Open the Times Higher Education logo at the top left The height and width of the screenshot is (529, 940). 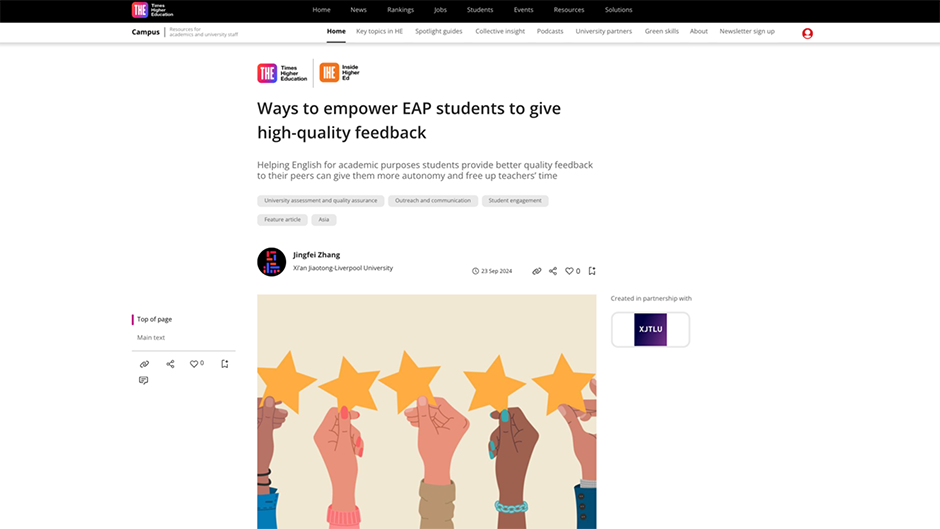click(x=152, y=10)
